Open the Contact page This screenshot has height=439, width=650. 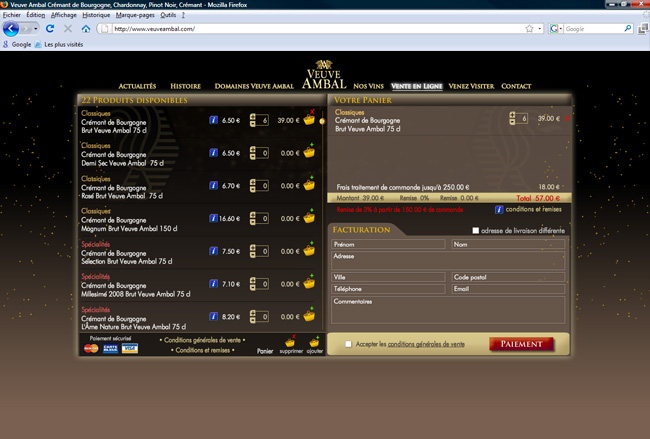pyautogui.click(x=516, y=86)
